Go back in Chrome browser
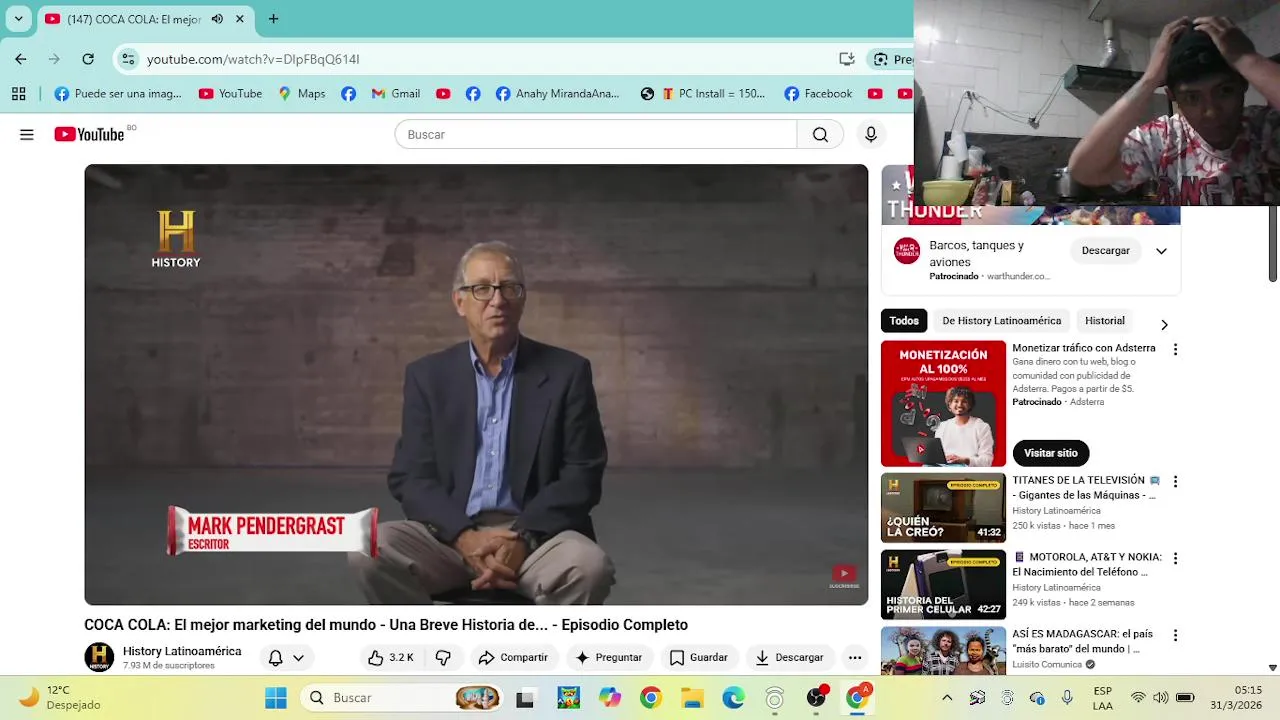 pos(21,59)
